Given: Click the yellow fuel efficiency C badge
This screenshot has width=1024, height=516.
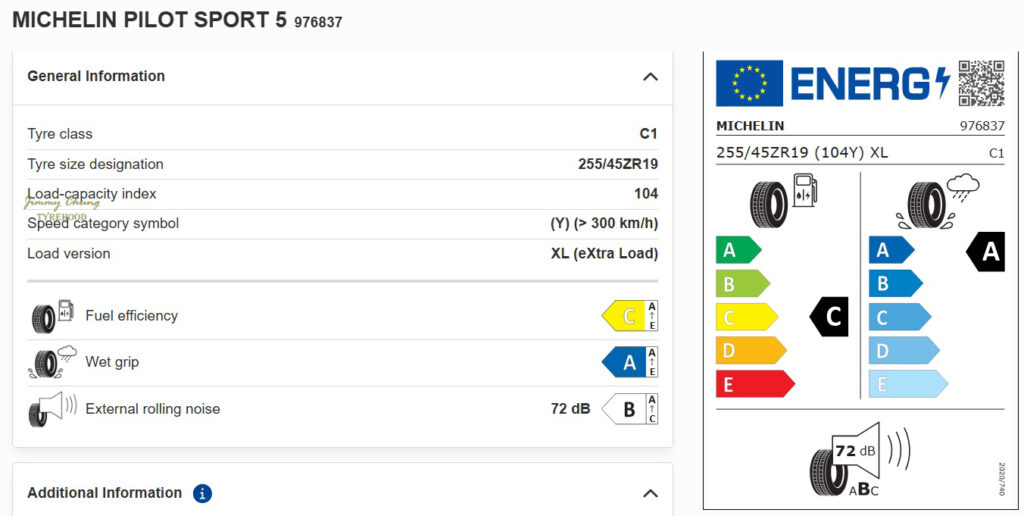Looking at the screenshot, I should click(x=629, y=316).
